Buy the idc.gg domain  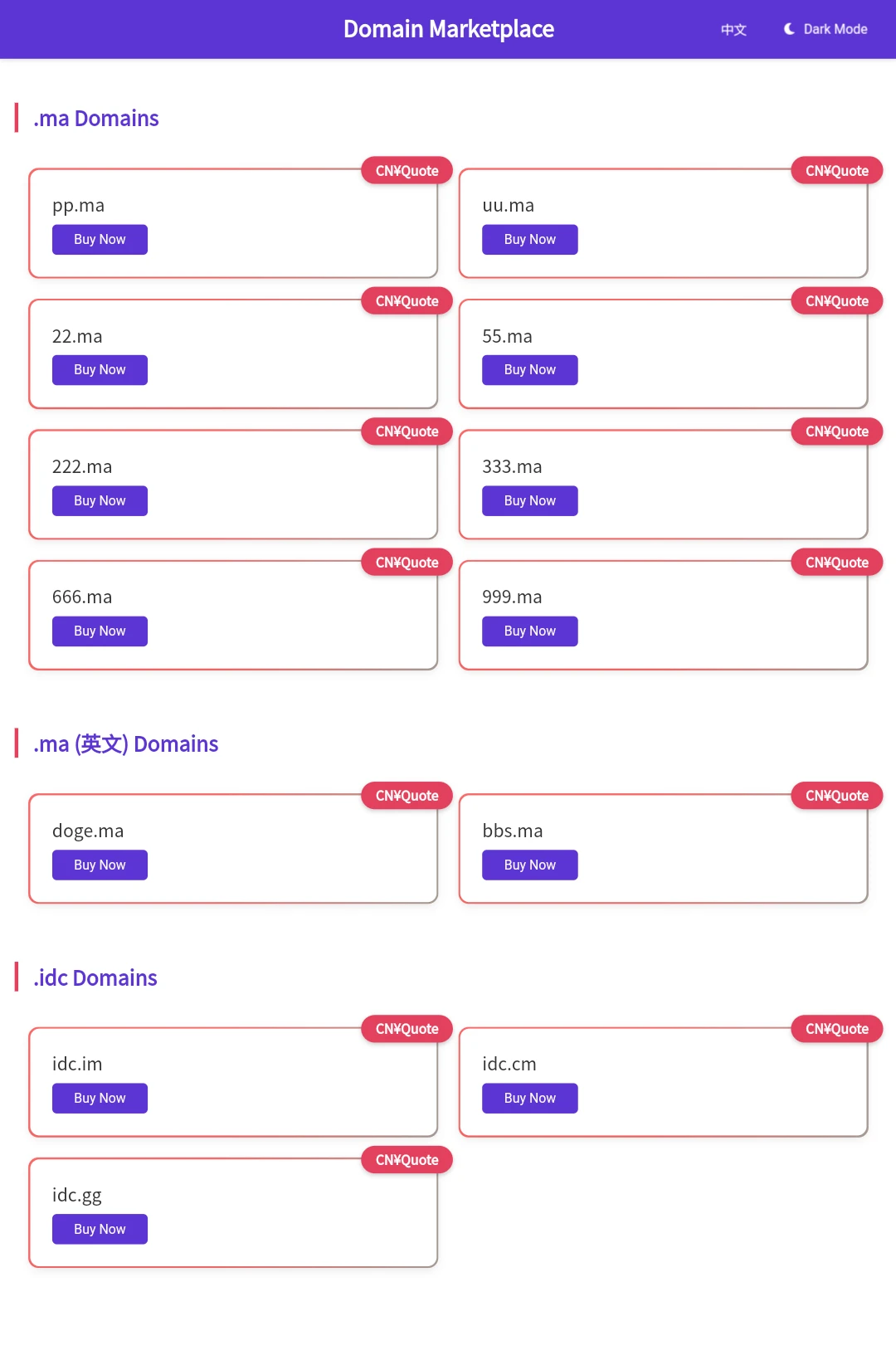(100, 1230)
